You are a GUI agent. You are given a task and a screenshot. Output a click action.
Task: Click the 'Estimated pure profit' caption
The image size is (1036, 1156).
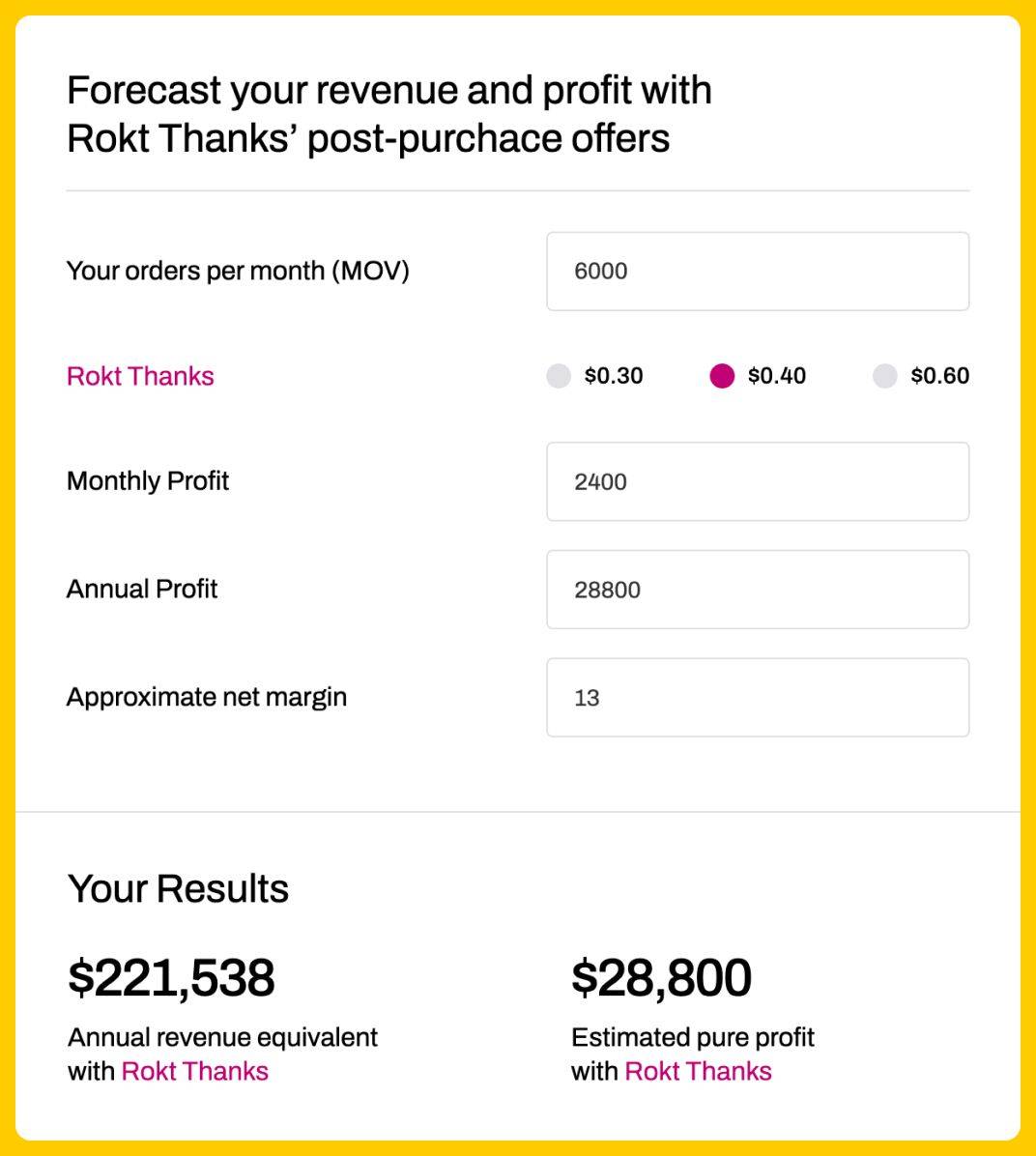pyautogui.click(x=693, y=1037)
